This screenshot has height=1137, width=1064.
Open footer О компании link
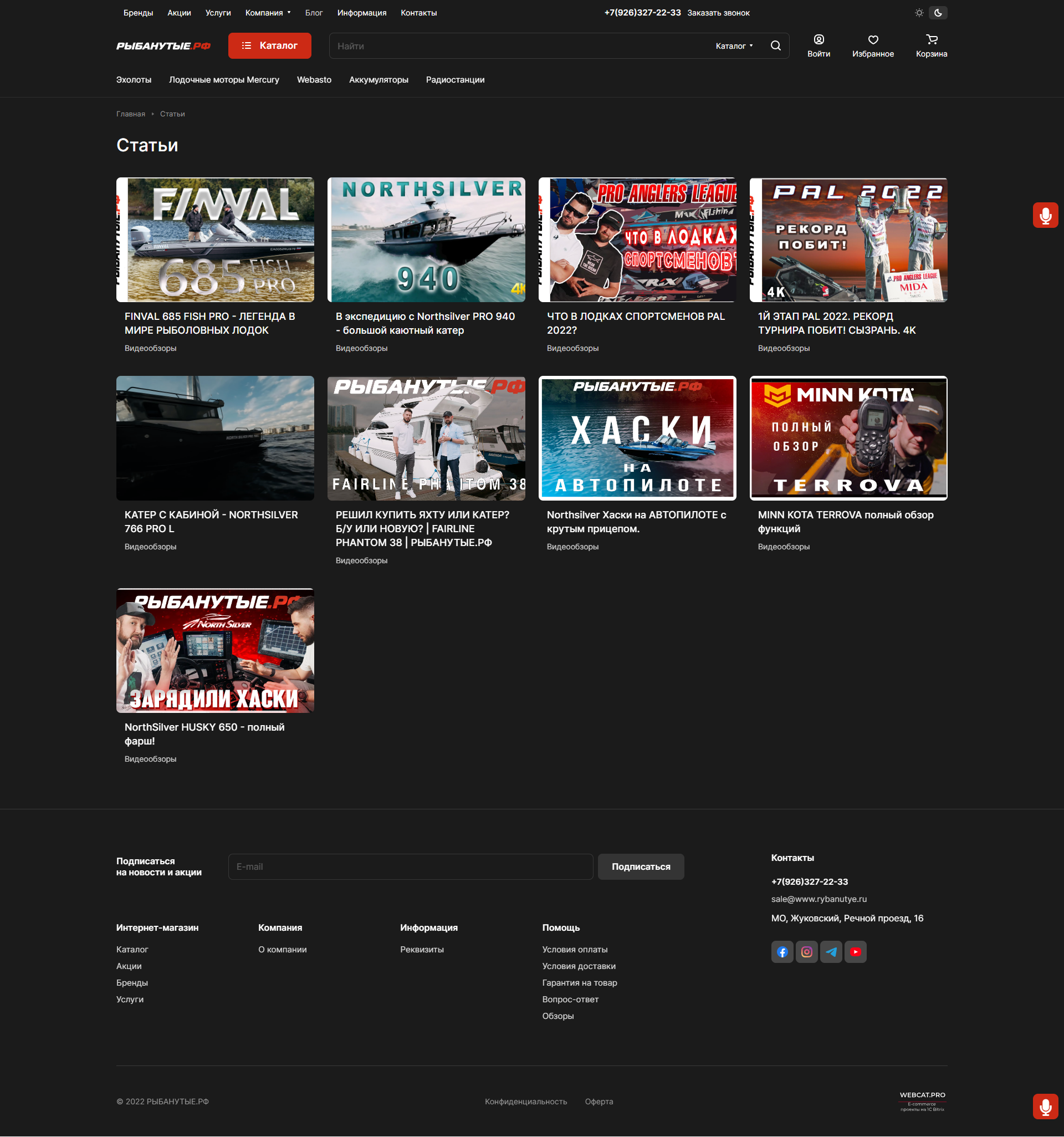tap(283, 950)
